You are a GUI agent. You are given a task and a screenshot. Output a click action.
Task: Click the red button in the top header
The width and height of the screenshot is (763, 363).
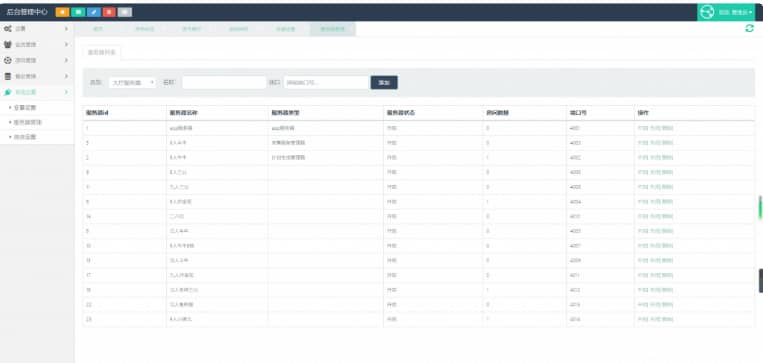point(109,12)
